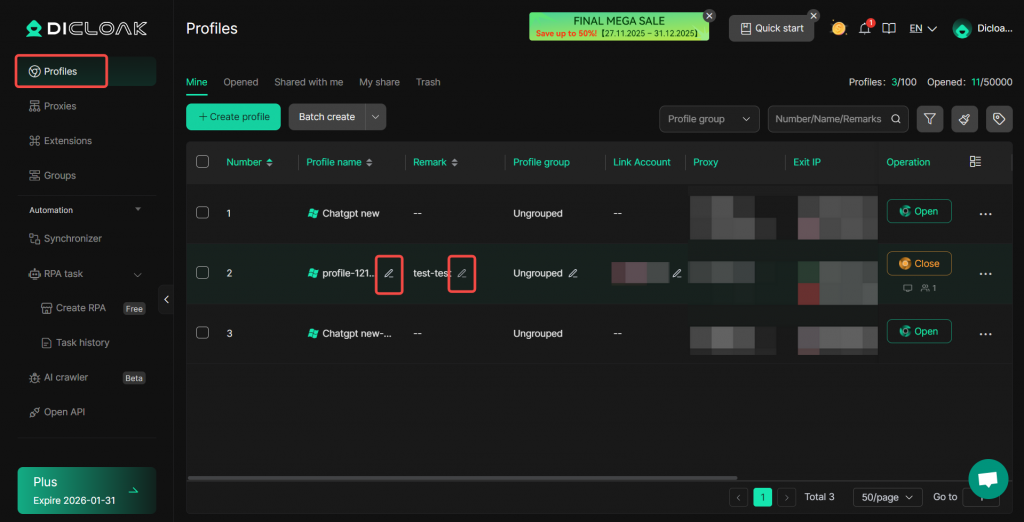Click the tag icon button

coord(997,119)
